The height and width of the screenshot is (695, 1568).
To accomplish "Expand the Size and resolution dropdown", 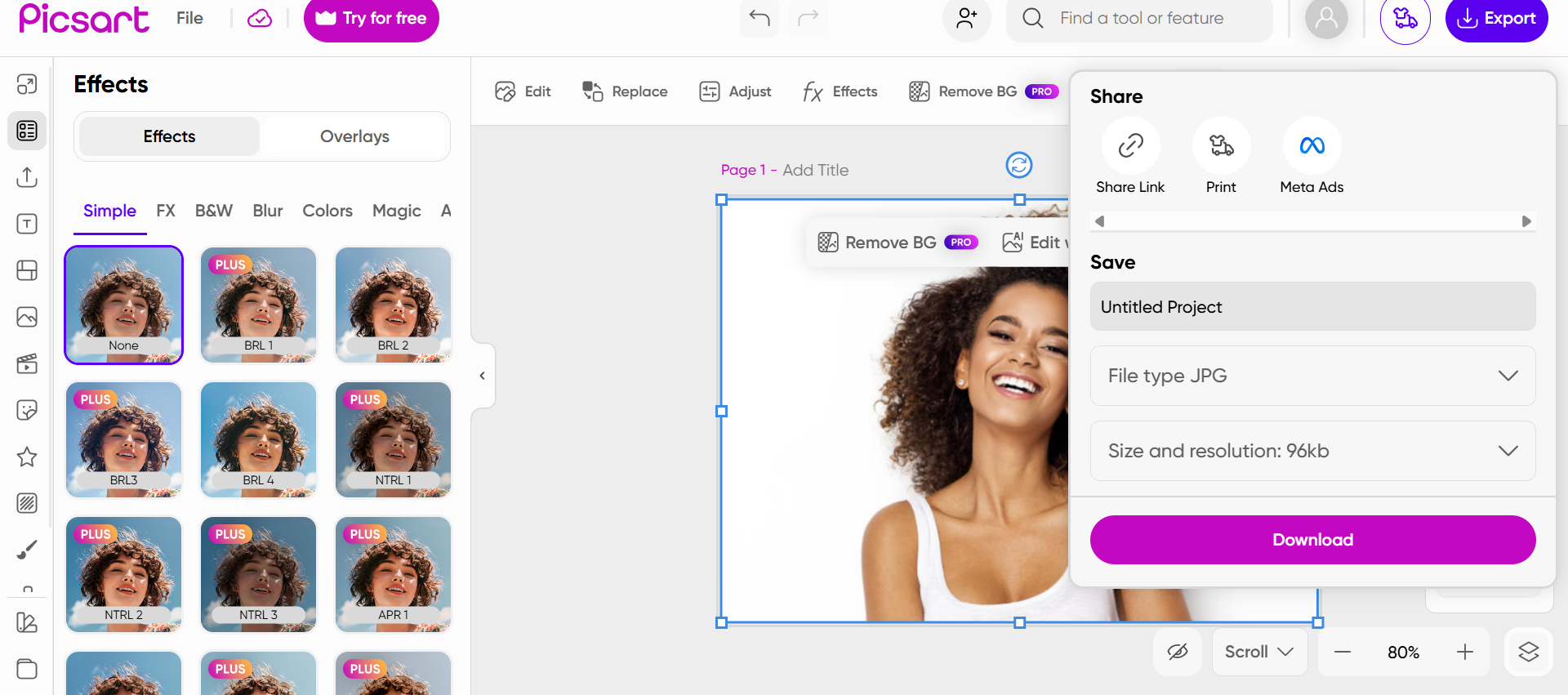I will 1312,451.
